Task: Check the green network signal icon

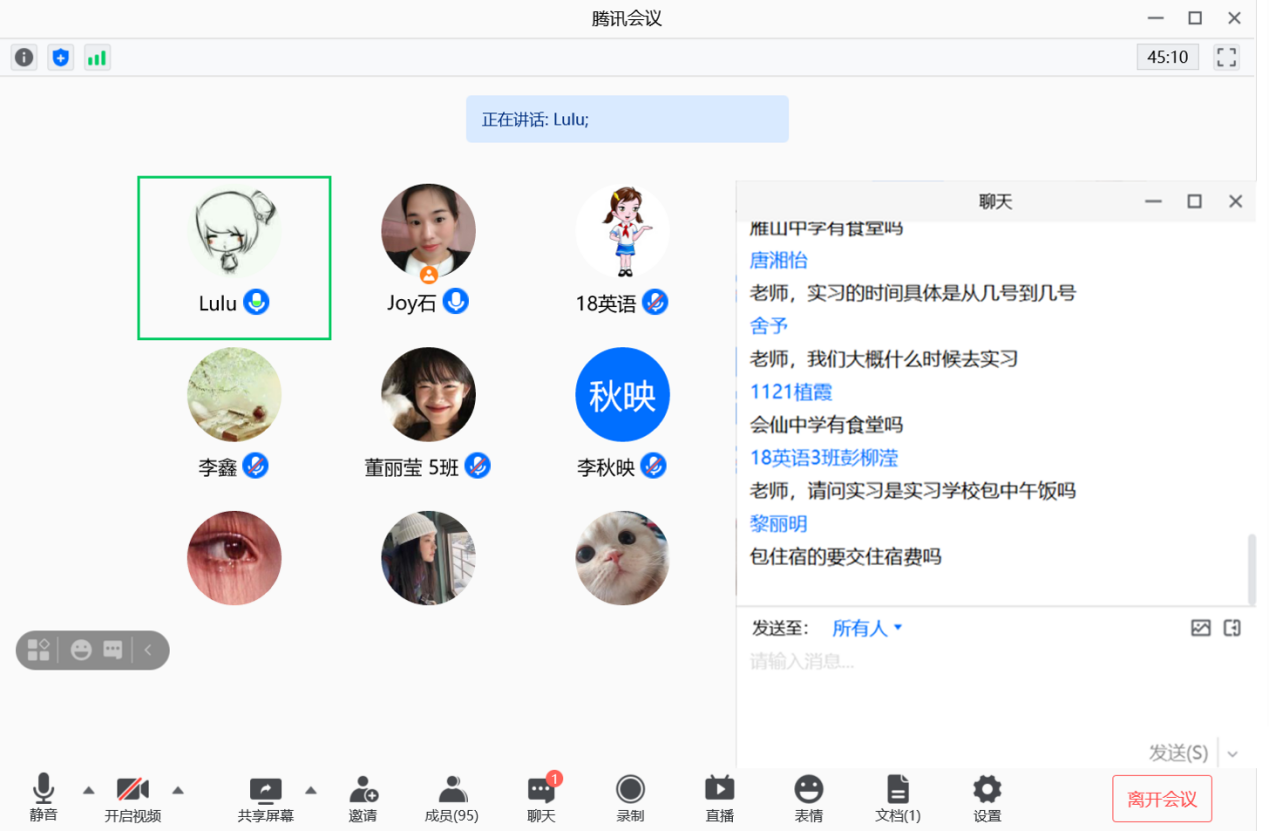Action: pyautogui.click(x=96, y=57)
